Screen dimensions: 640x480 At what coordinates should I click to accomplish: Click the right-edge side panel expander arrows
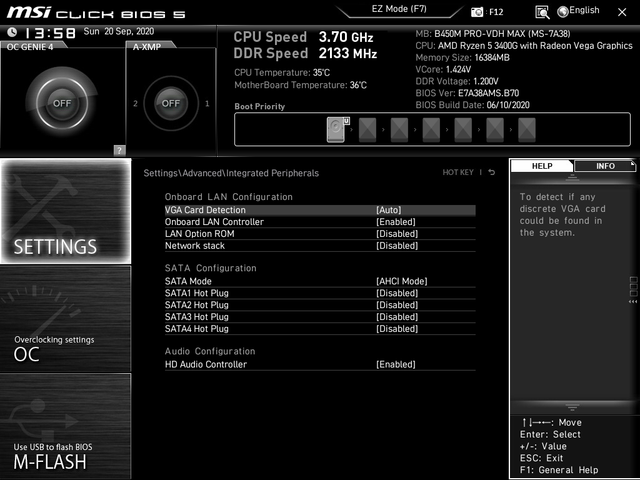633,302
